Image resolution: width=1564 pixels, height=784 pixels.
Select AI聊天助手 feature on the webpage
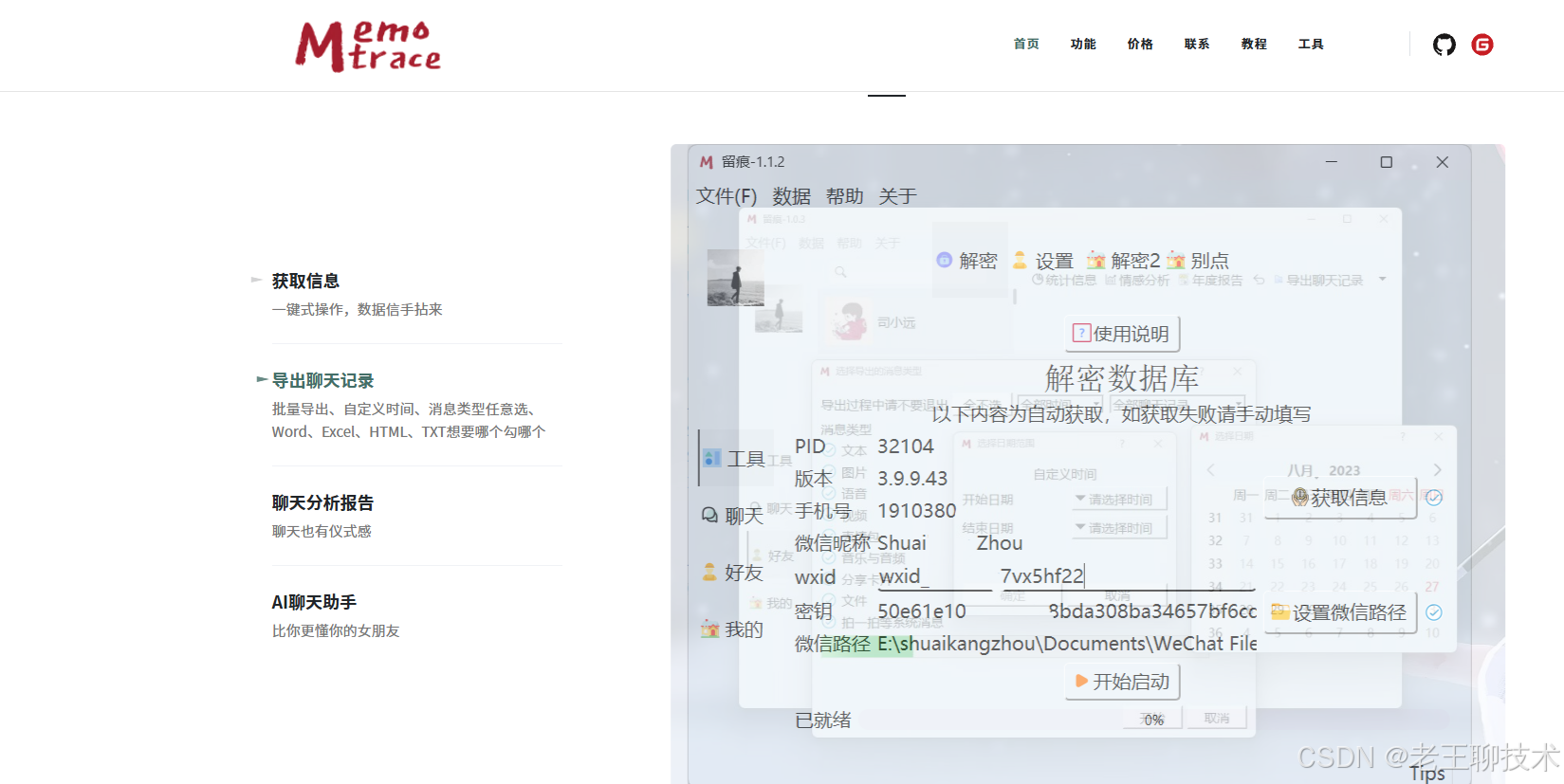[314, 602]
